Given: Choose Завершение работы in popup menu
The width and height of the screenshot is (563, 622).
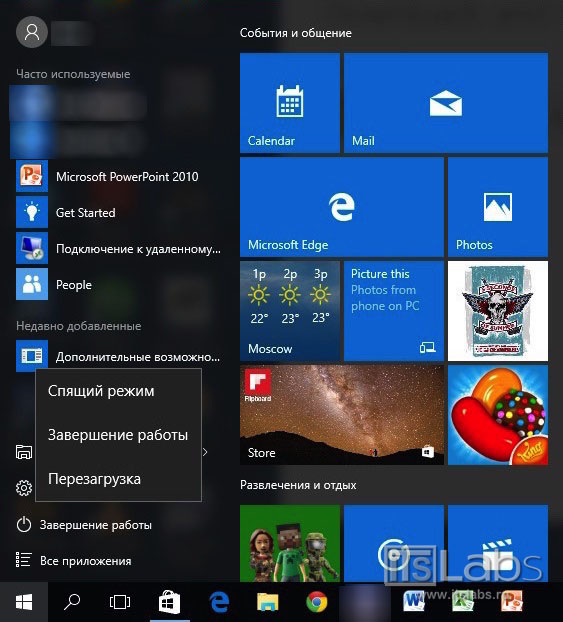Looking at the screenshot, I should coord(119,435).
